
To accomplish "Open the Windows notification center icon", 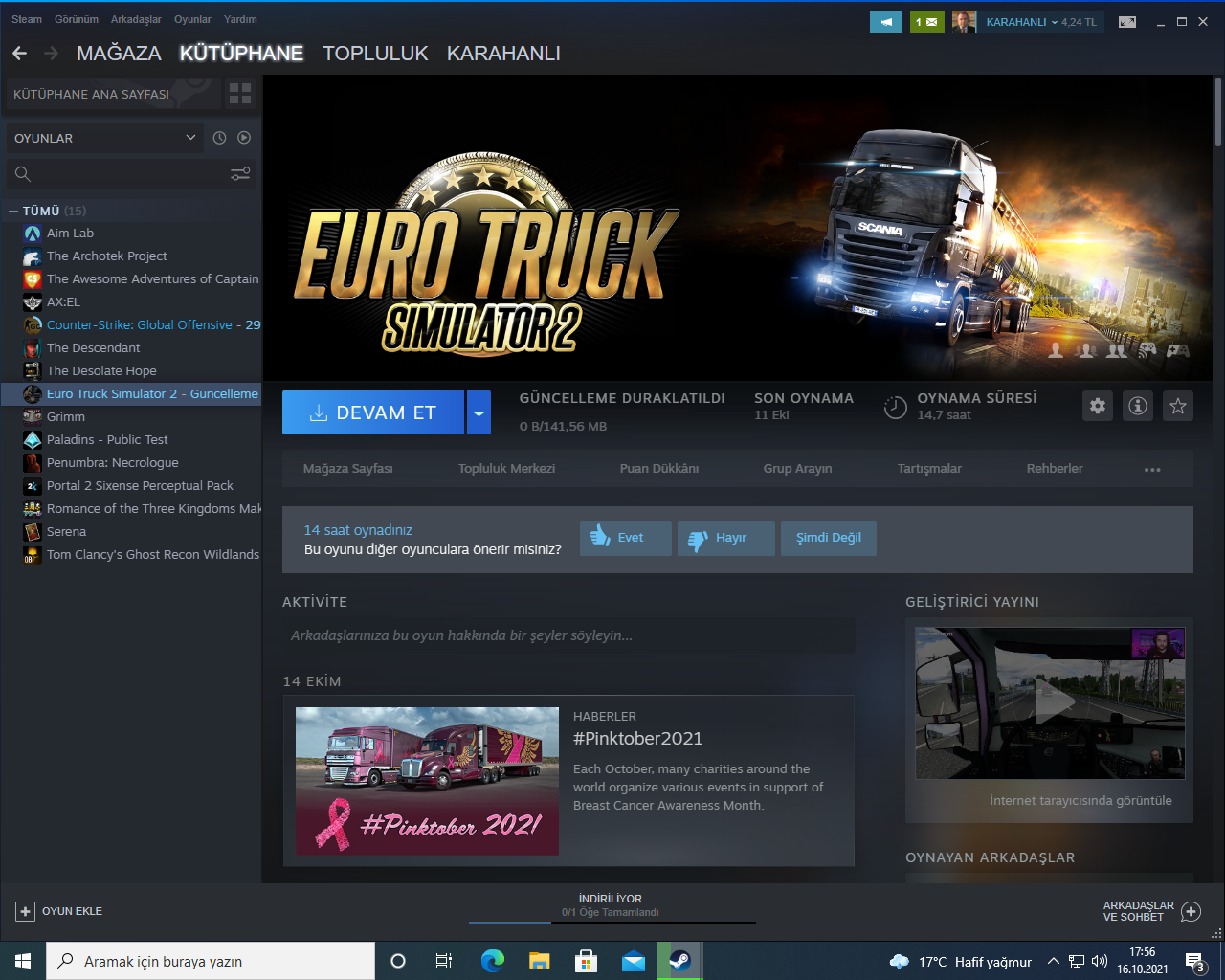I will [x=1195, y=962].
